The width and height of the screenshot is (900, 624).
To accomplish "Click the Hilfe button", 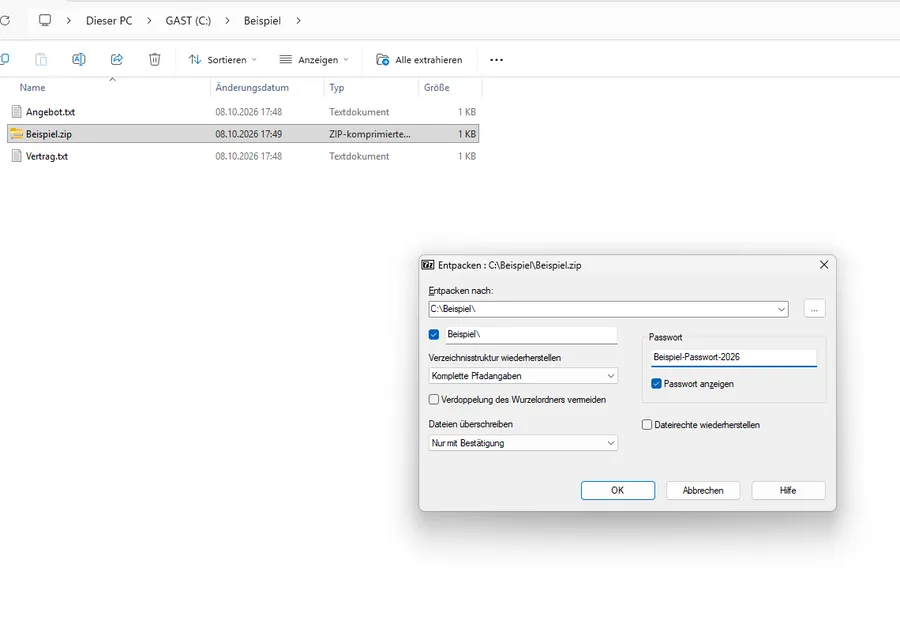I will click(x=788, y=490).
